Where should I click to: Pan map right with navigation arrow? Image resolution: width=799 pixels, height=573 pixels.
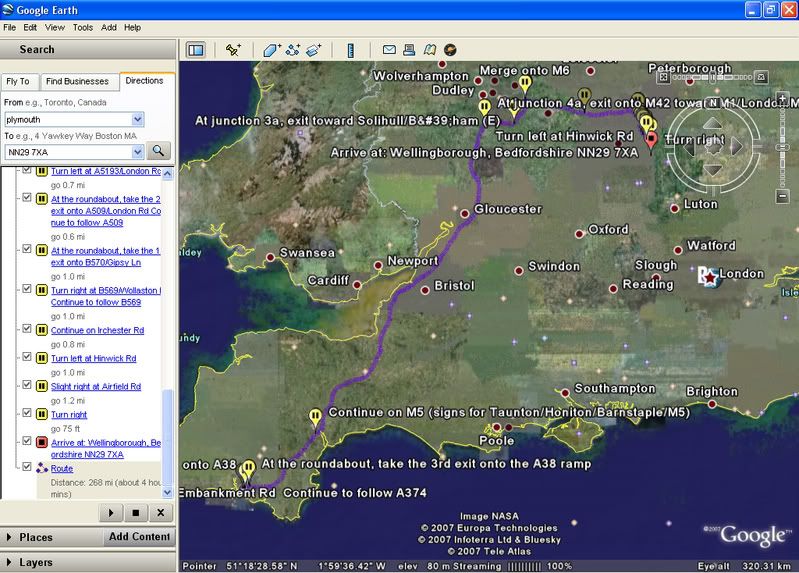(x=737, y=147)
